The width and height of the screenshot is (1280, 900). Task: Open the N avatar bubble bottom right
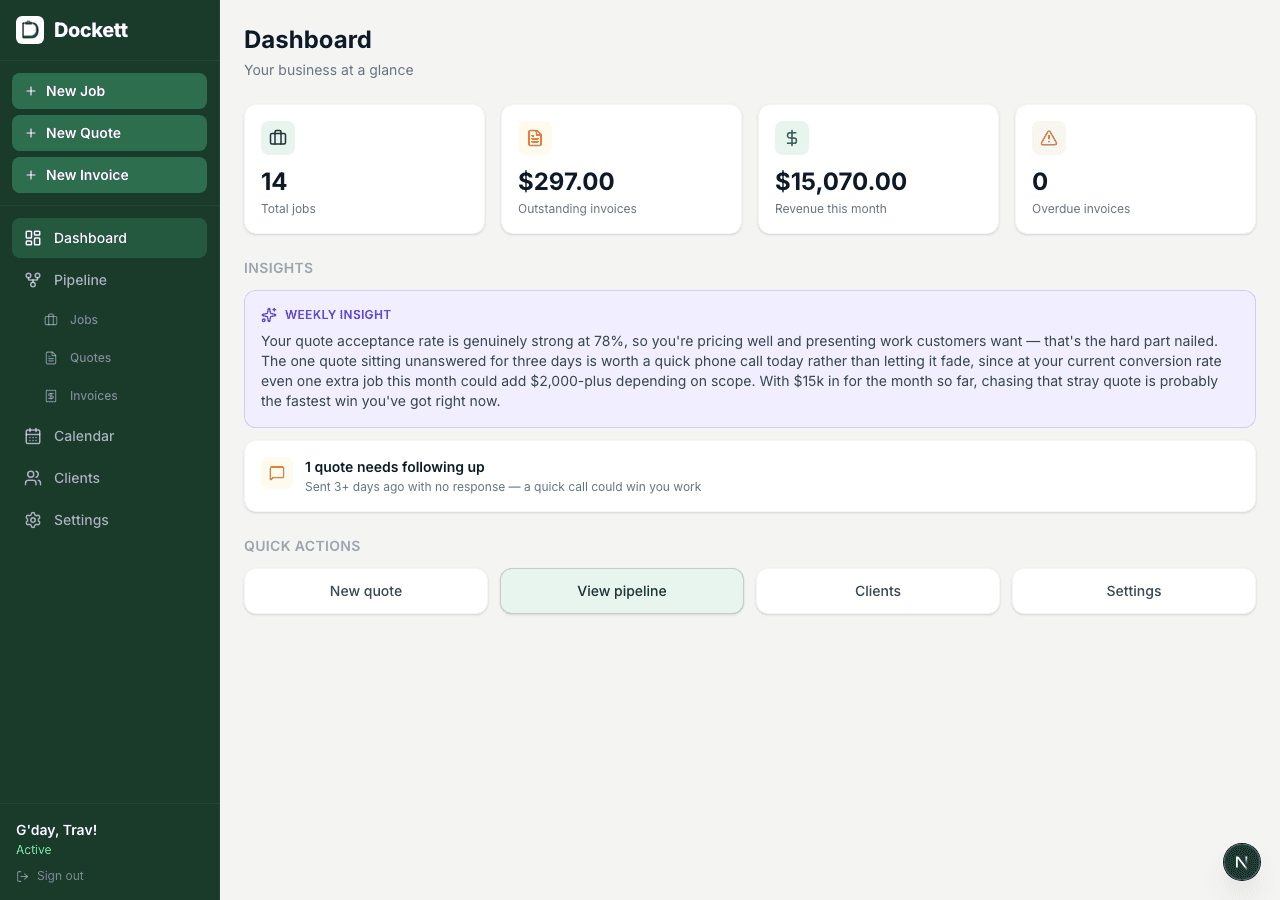pyautogui.click(x=1242, y=862)
